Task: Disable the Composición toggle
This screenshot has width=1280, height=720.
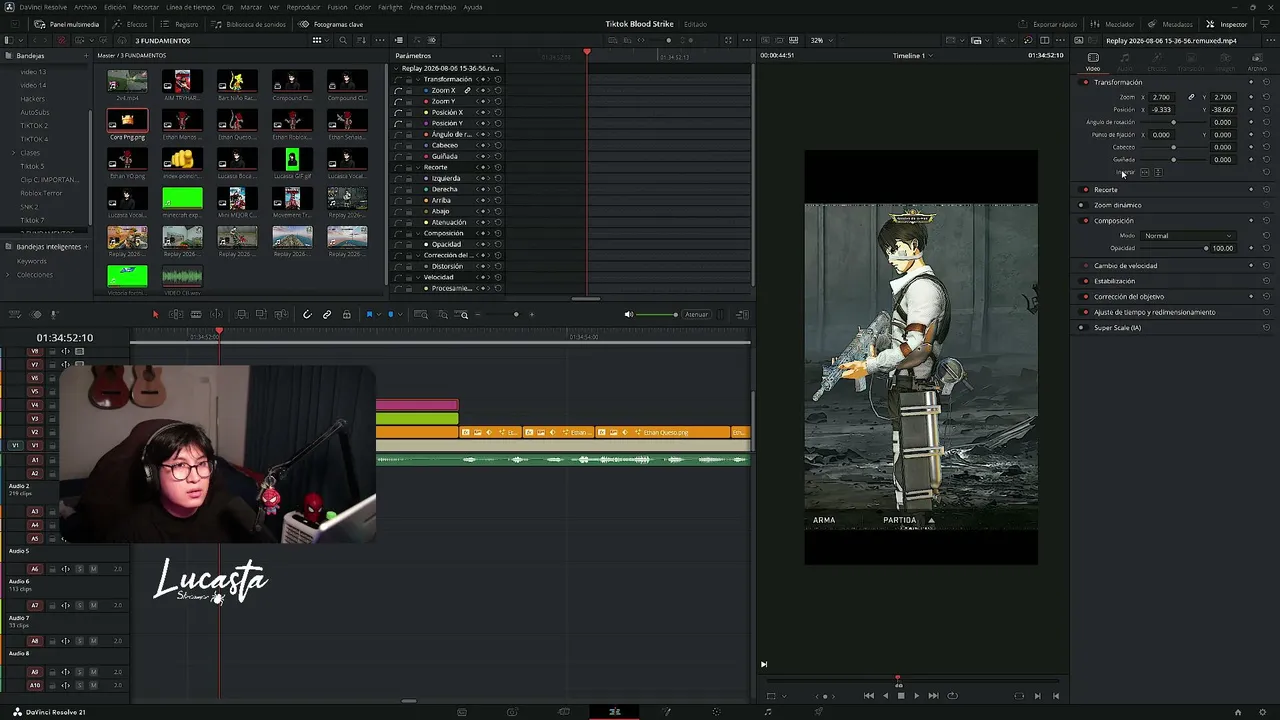Action: (1086, 221)
